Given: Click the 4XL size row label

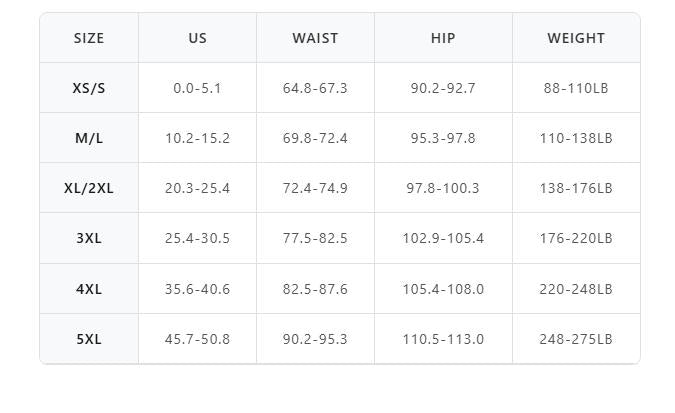Looking at the screenshot, I should tap(89, 289).
